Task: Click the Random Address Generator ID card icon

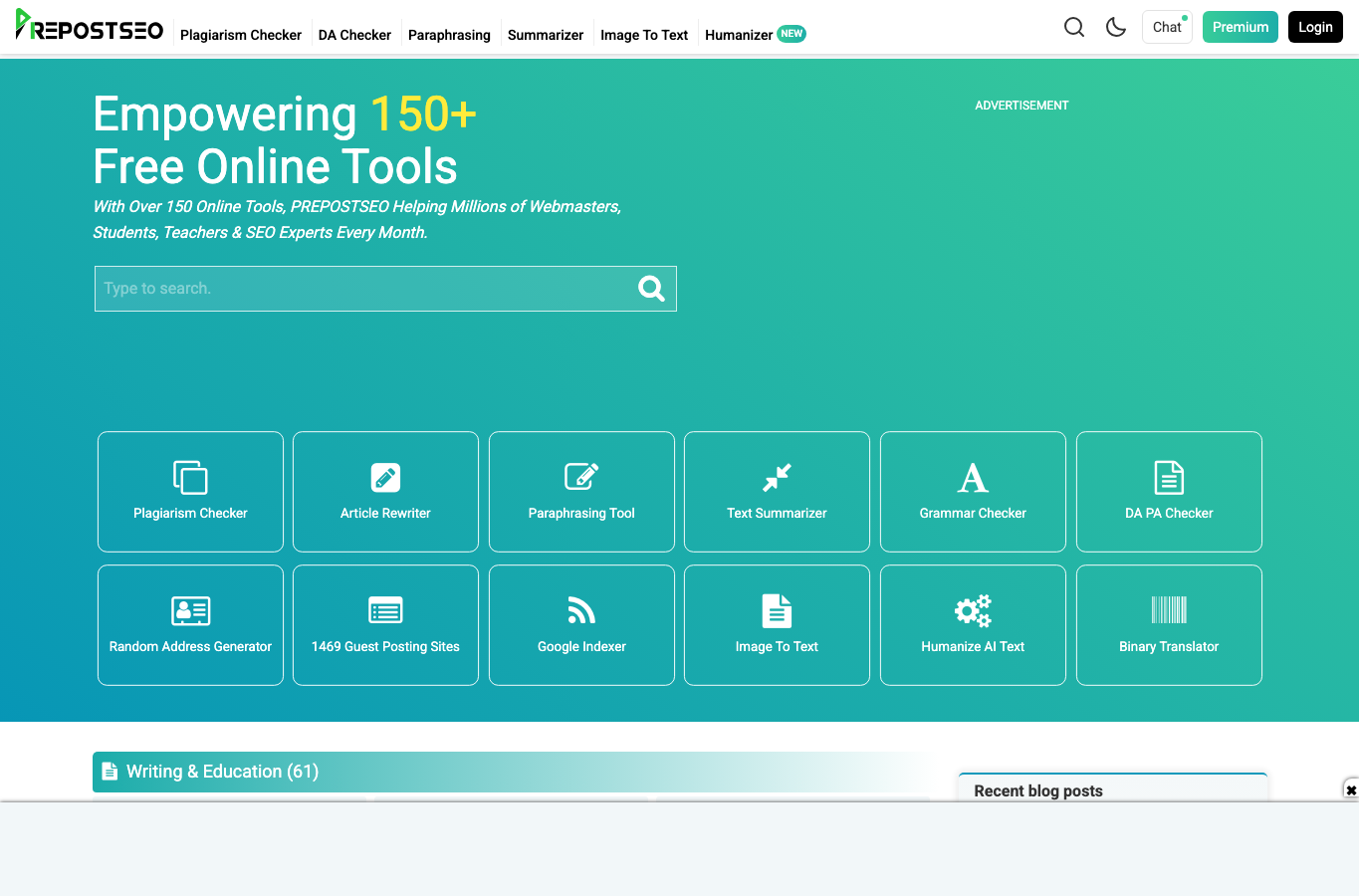Action: pos(190,610)
